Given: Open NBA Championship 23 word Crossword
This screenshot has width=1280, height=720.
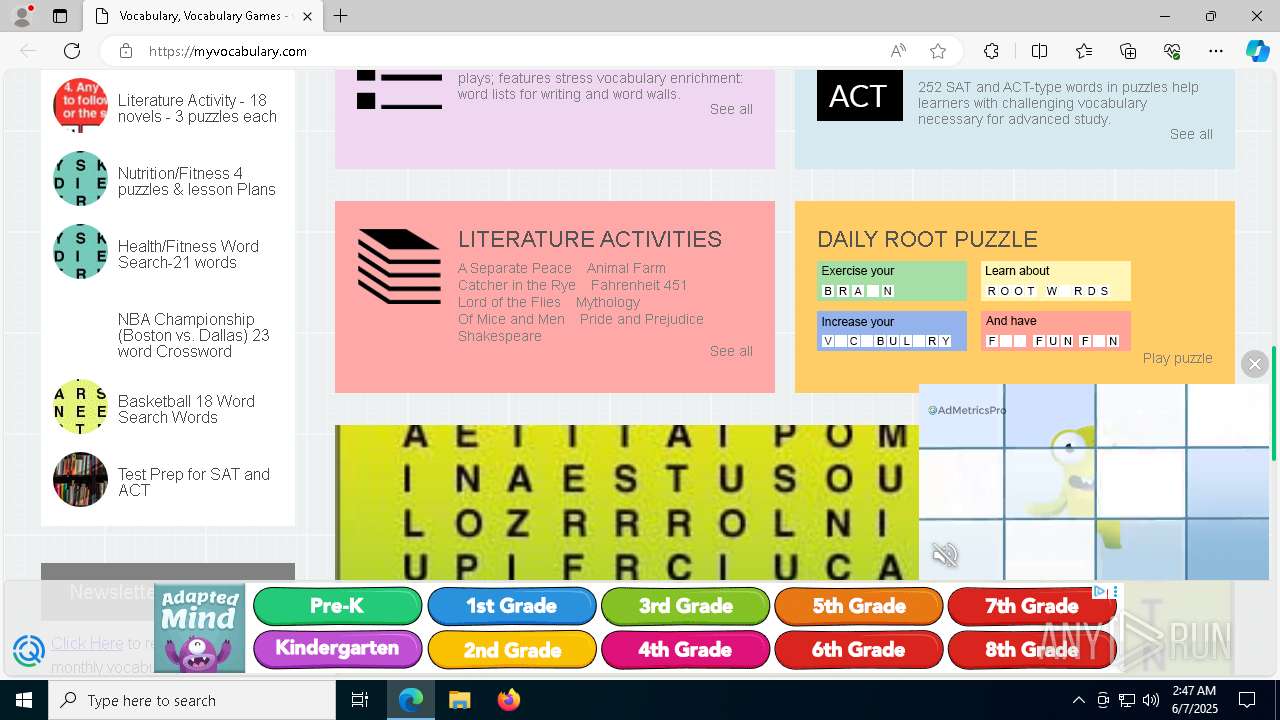Looking at the screenshot, I should pos(193,335).
